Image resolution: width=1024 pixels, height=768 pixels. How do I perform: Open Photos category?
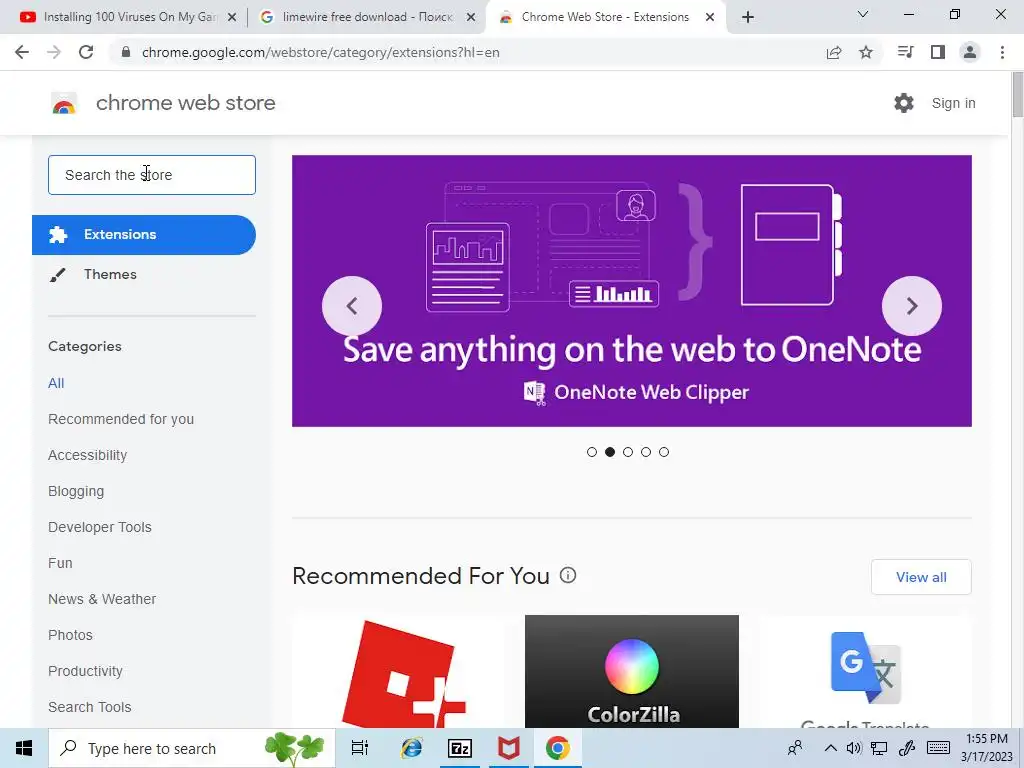[71, 635]
